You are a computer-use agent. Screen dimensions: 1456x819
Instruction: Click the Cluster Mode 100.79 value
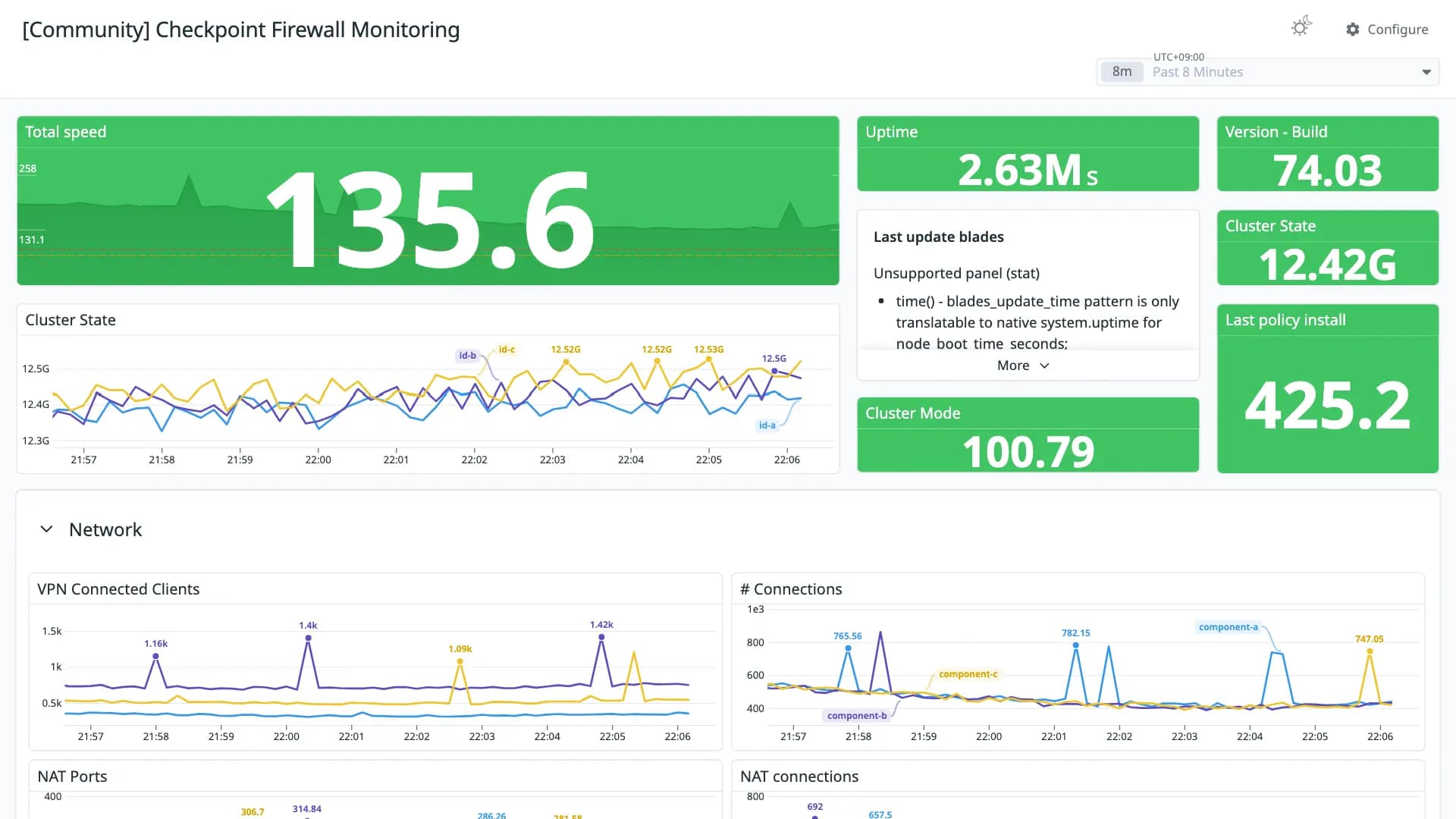pyautogui.click(x=1028, y=451)
